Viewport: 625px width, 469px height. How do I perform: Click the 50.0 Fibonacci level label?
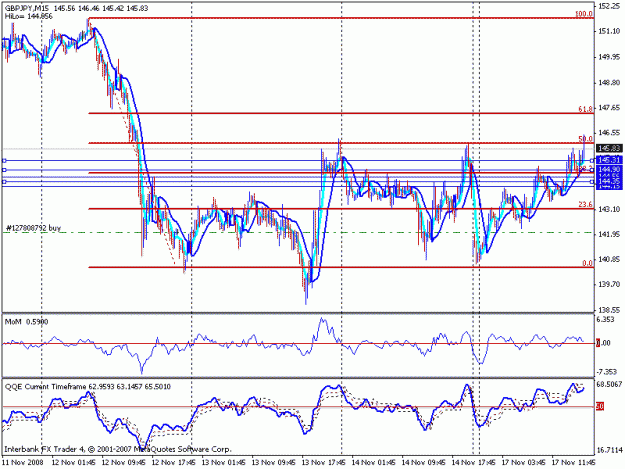(x=585, y=139)
